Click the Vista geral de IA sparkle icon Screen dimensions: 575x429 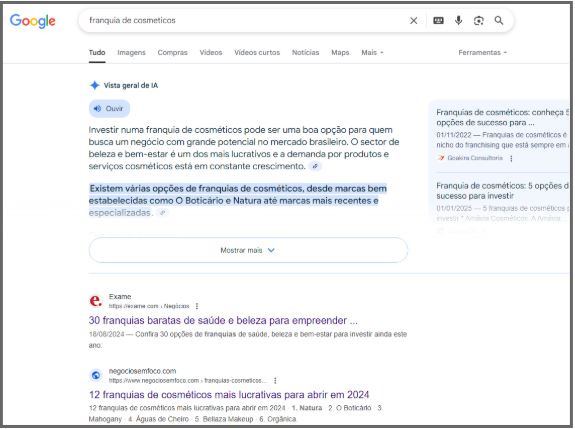click(x=95, y=85)
